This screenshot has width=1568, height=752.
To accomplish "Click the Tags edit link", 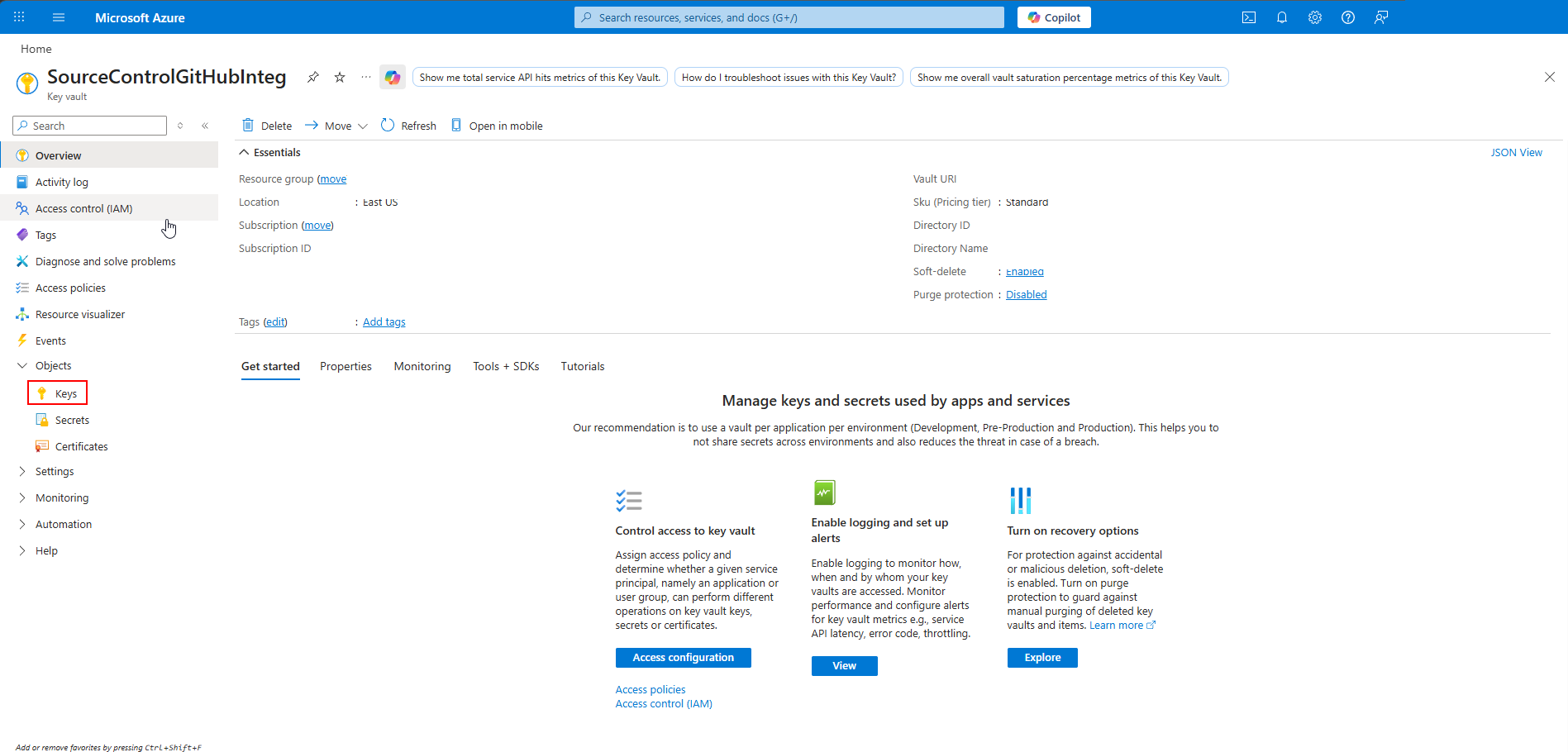I will coord(275,321).
